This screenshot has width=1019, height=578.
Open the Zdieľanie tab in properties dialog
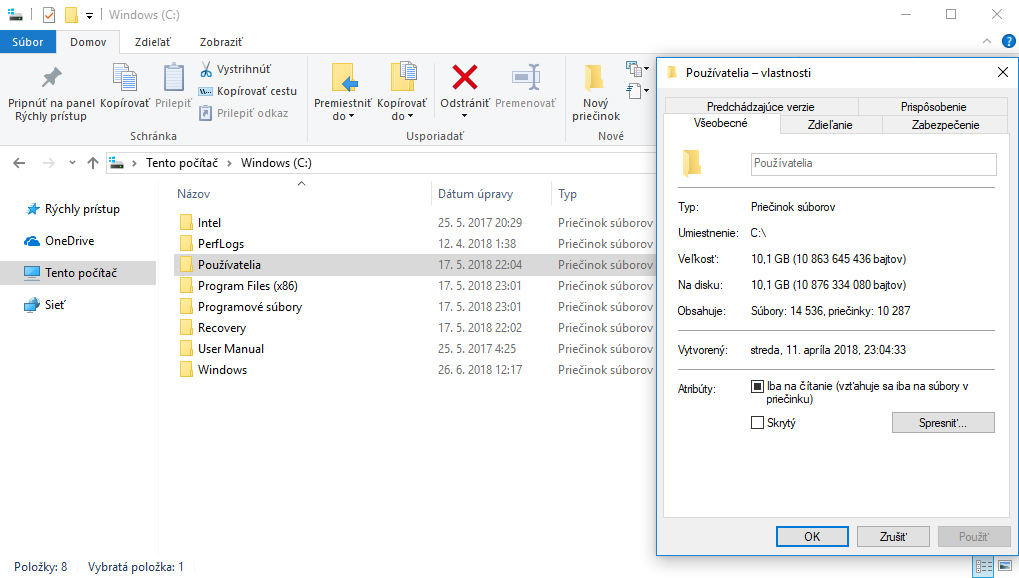click(x=830, y=125)
